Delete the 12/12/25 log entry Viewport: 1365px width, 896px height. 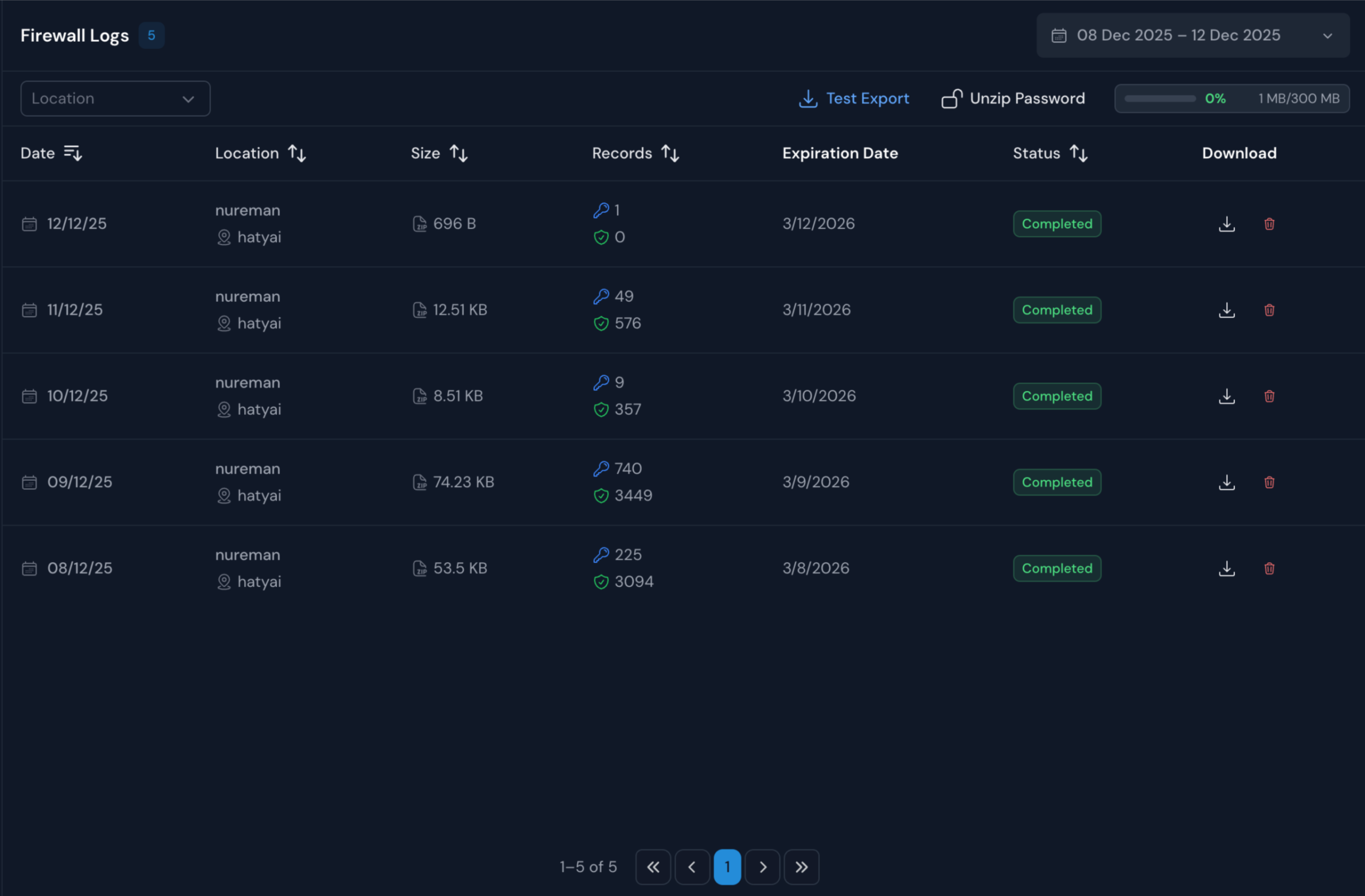[x=1269, y=224]
